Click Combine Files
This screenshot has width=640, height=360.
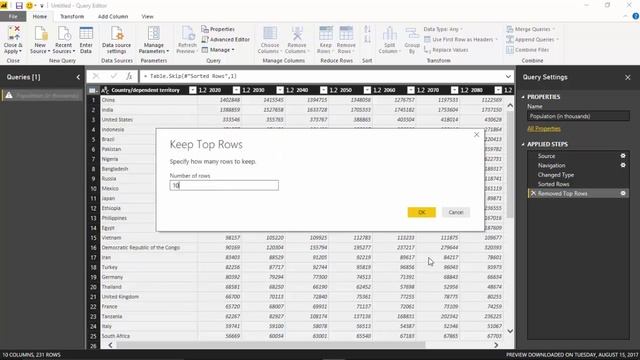(x=528, y=50)
